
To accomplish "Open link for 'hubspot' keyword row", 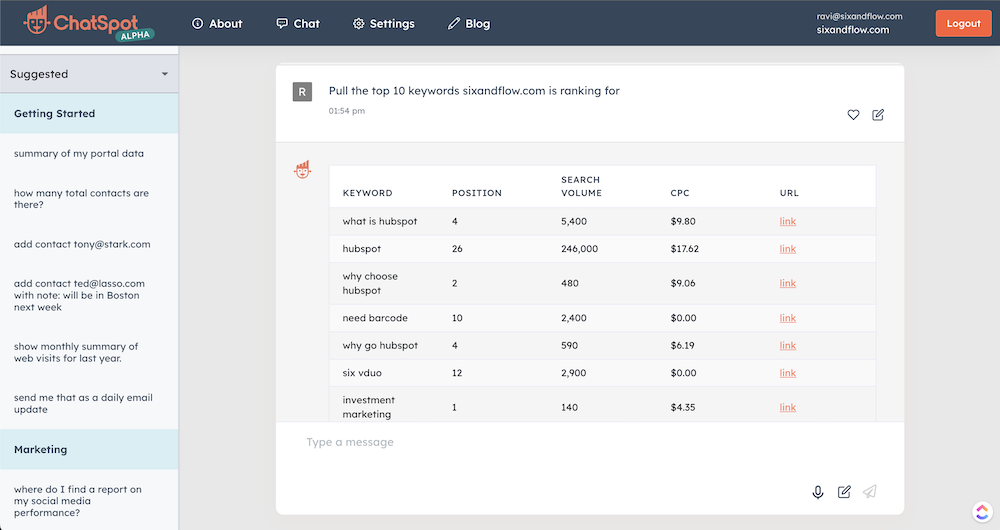I will click(x=788, y=249).
